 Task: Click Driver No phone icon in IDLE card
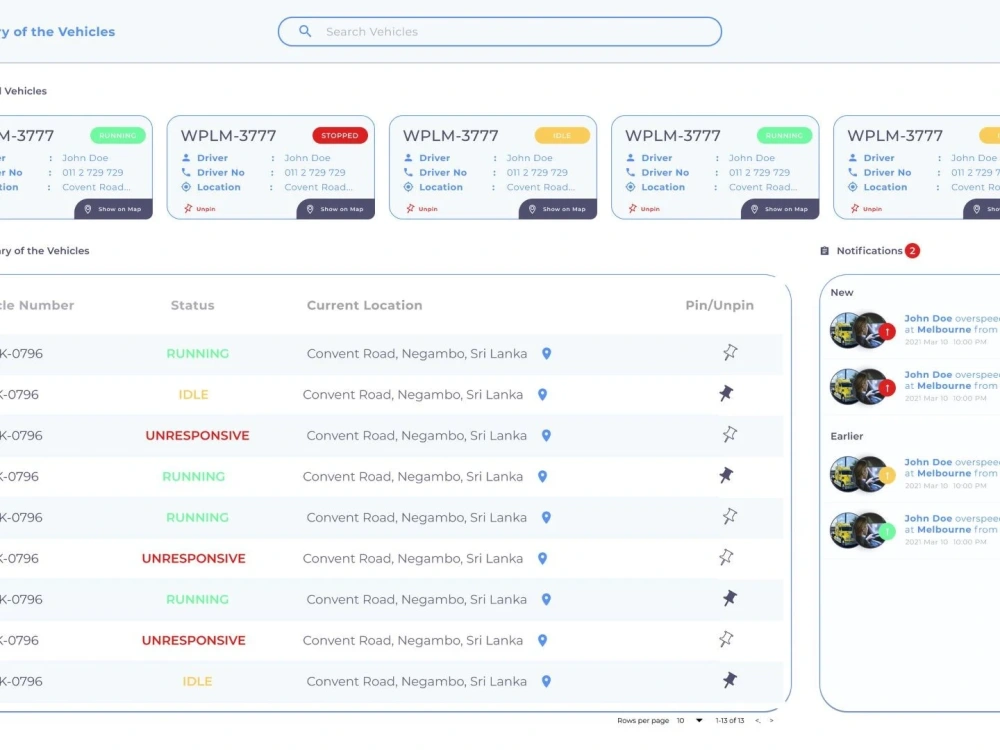click(408, 172)
